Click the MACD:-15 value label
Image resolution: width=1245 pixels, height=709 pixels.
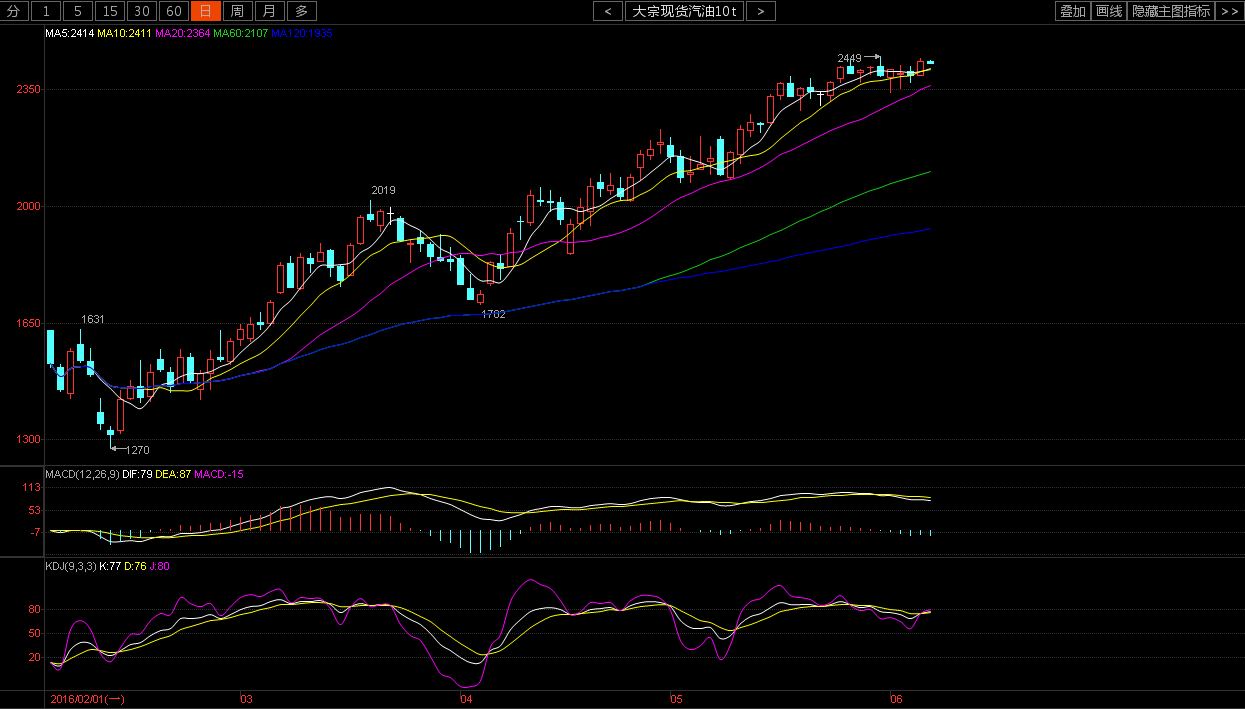(219, 473)
